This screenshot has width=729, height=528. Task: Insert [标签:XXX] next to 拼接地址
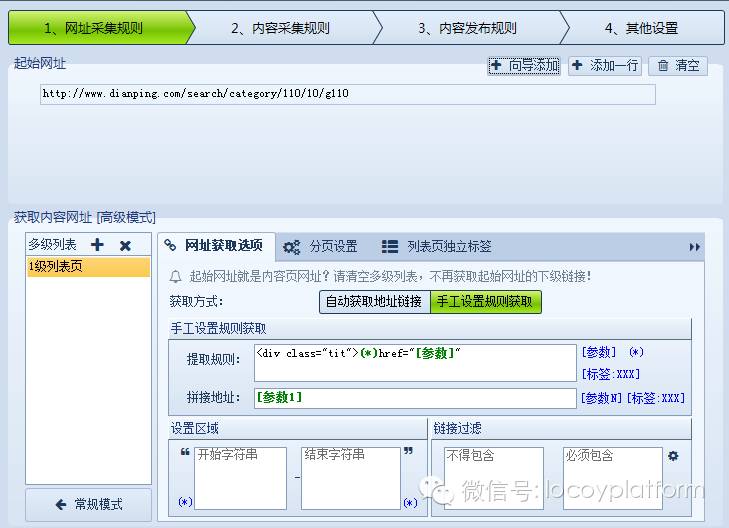pos(656,398)
